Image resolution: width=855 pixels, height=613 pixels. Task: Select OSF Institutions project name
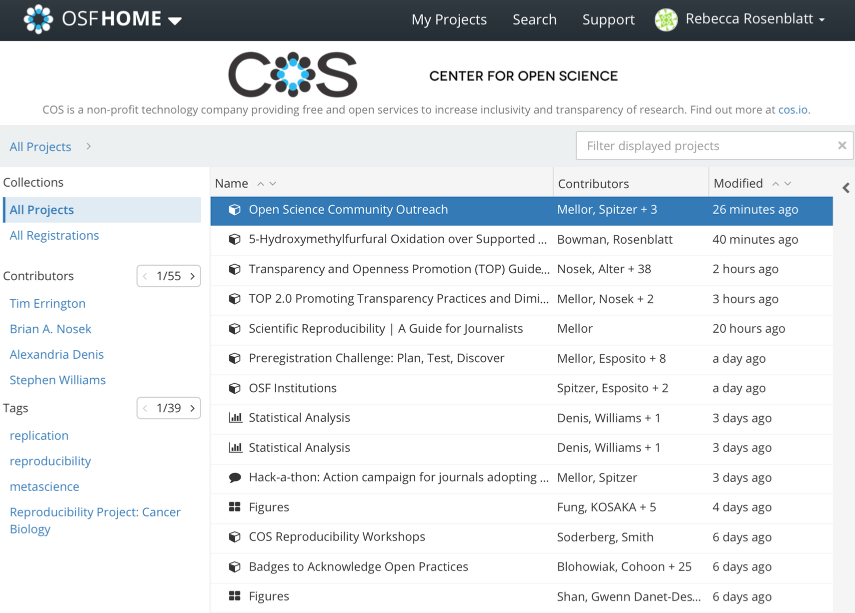pos(293,388)
